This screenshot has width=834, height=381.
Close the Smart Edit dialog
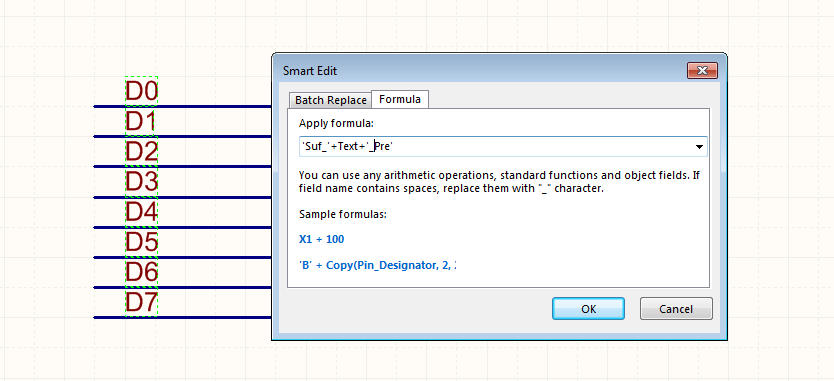point(702,71)
